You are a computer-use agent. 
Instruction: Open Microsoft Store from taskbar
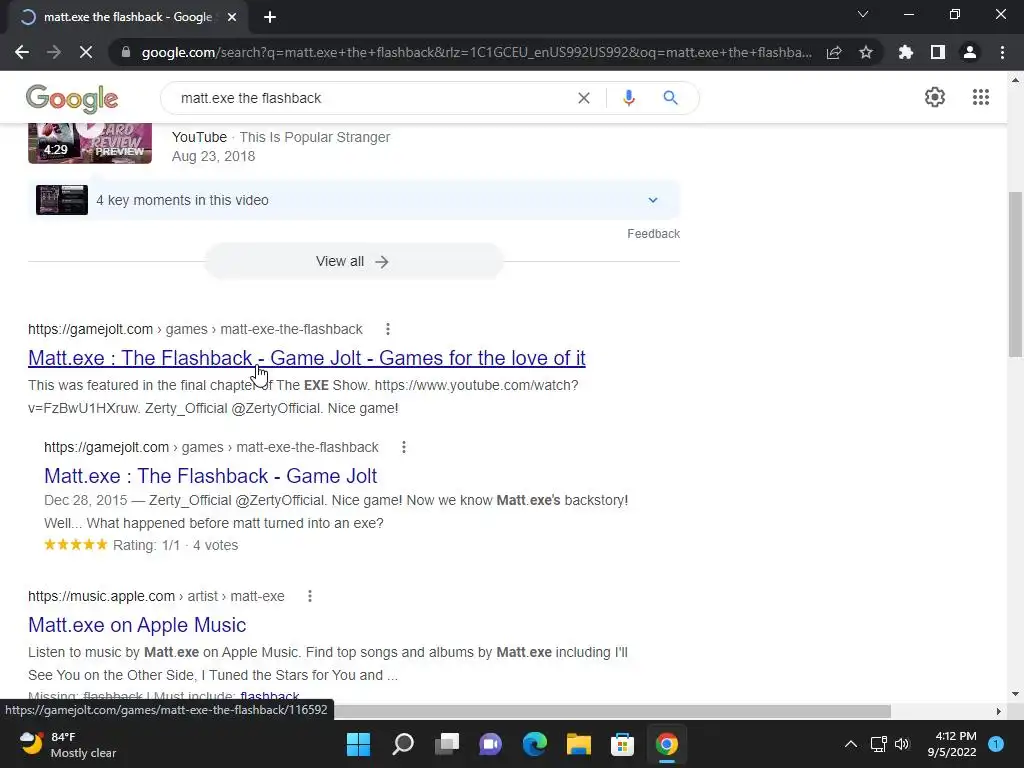click(x=622, y=744)
